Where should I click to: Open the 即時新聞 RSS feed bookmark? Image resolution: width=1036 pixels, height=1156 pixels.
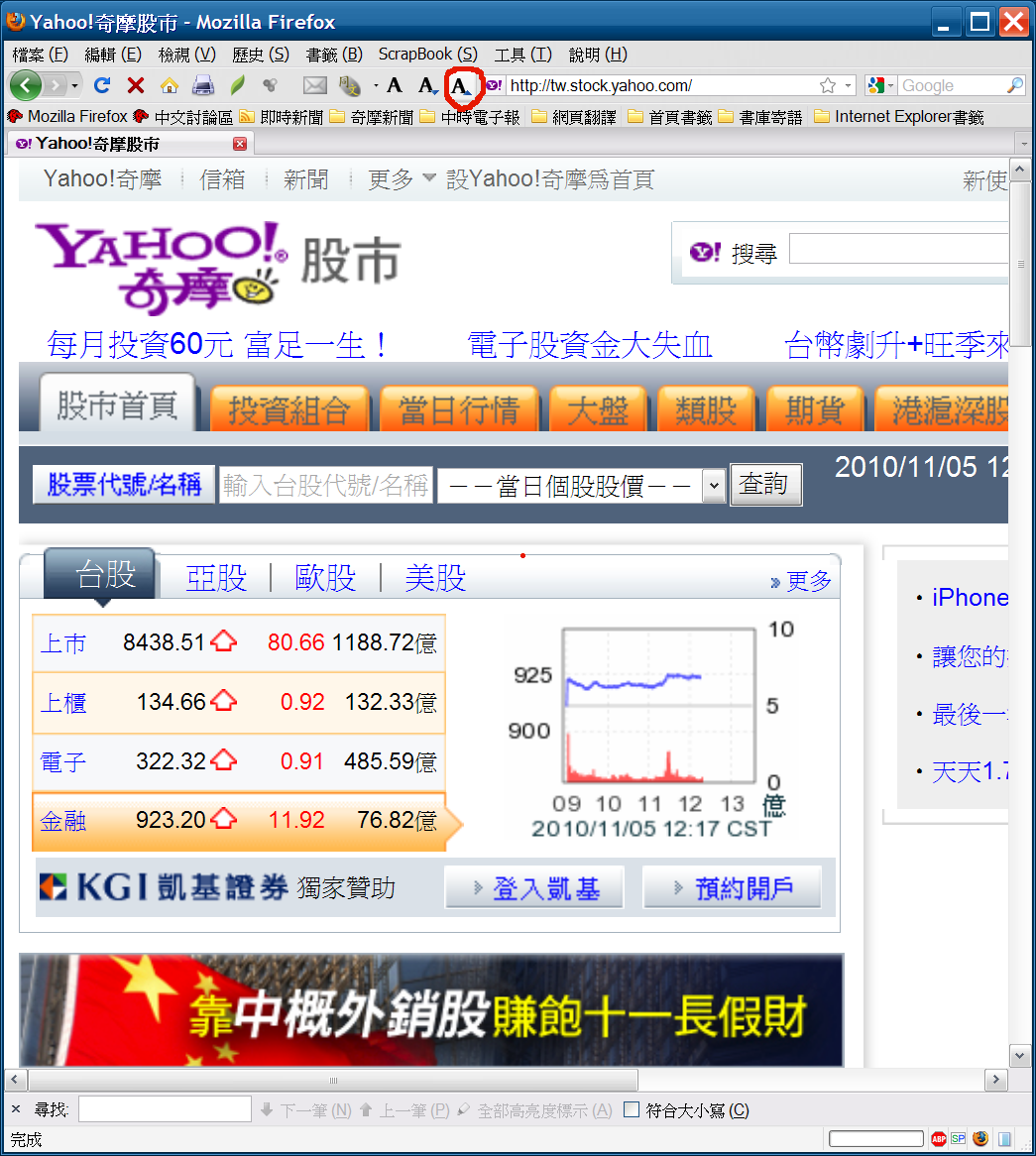281,117
